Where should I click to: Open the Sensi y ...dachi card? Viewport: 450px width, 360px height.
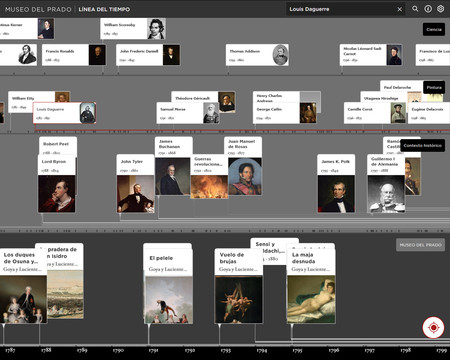coord(275,251)
